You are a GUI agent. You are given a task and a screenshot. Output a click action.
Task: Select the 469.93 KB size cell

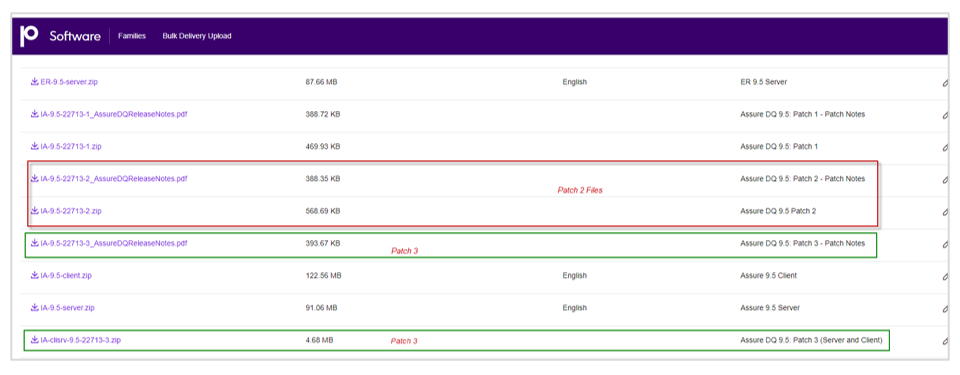(x=323, y=146)
